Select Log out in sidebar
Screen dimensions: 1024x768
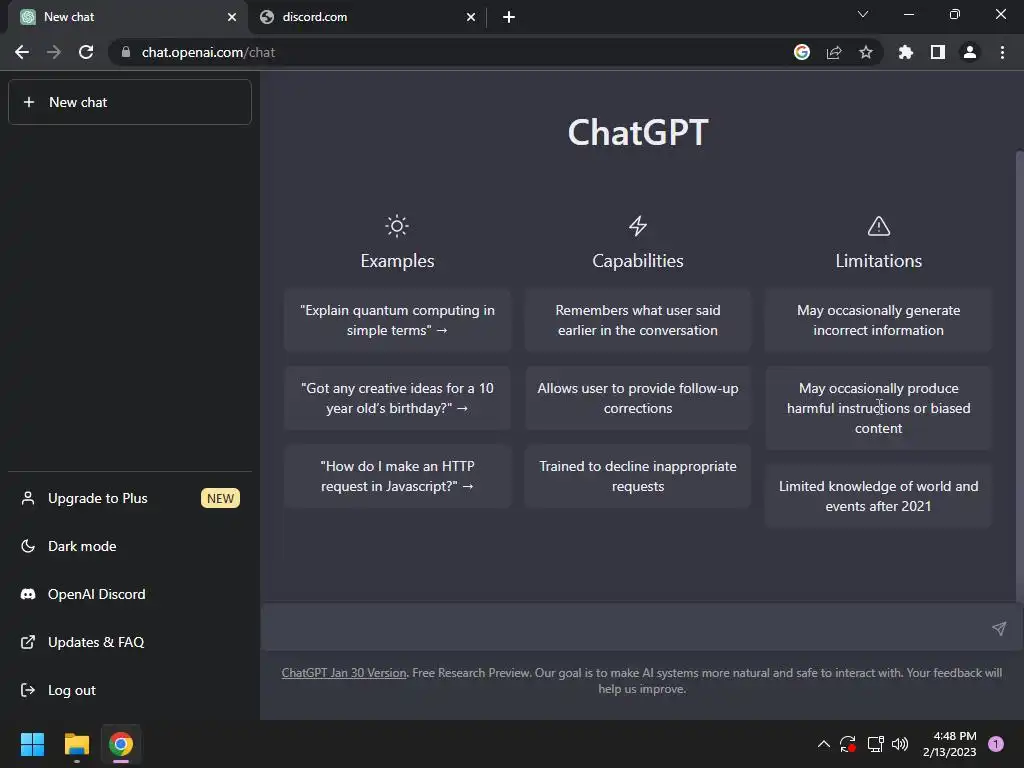[x=129, y=690]
